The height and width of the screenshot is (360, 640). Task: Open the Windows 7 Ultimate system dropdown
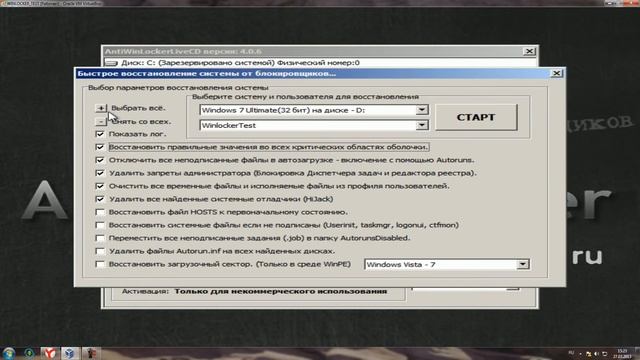pyautogui.click(x=422, y=110)
